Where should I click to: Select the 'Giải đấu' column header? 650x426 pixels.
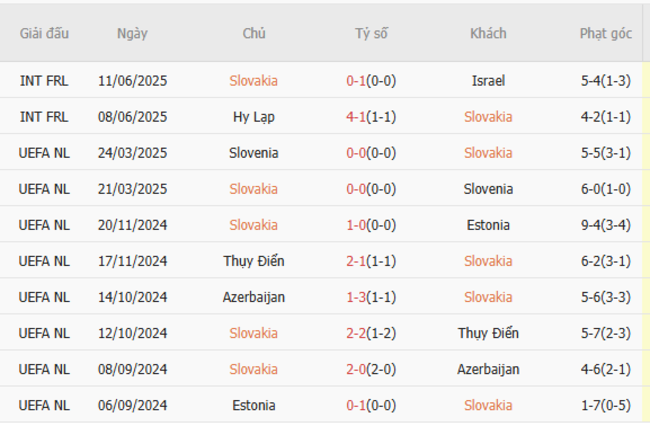44,33
